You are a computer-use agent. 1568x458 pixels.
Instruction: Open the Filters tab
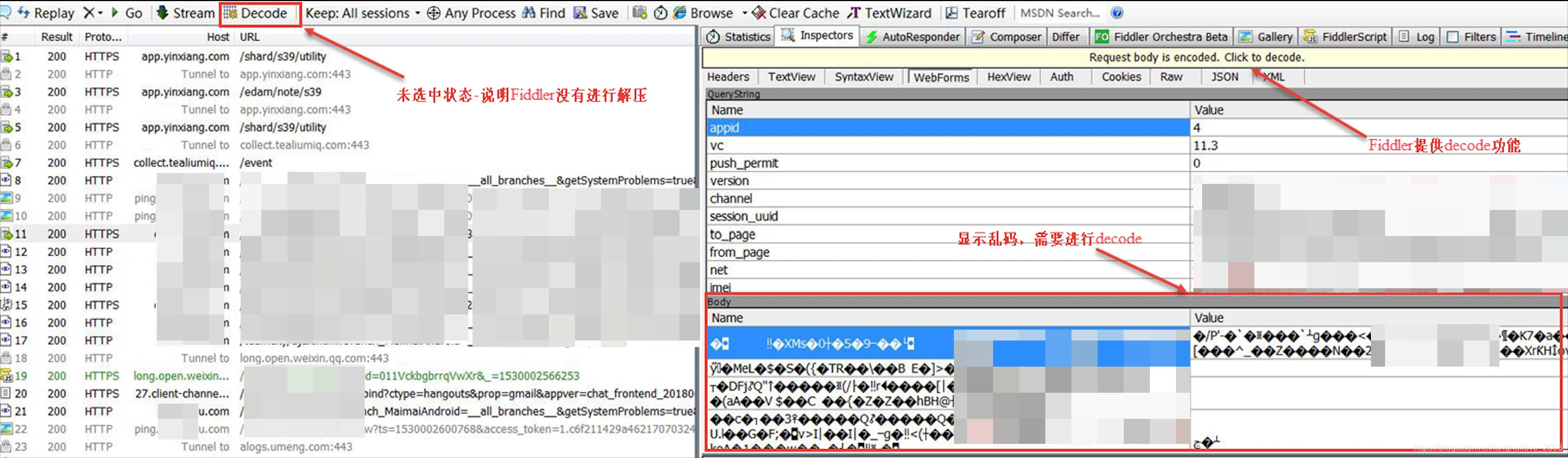point(1471,36)
